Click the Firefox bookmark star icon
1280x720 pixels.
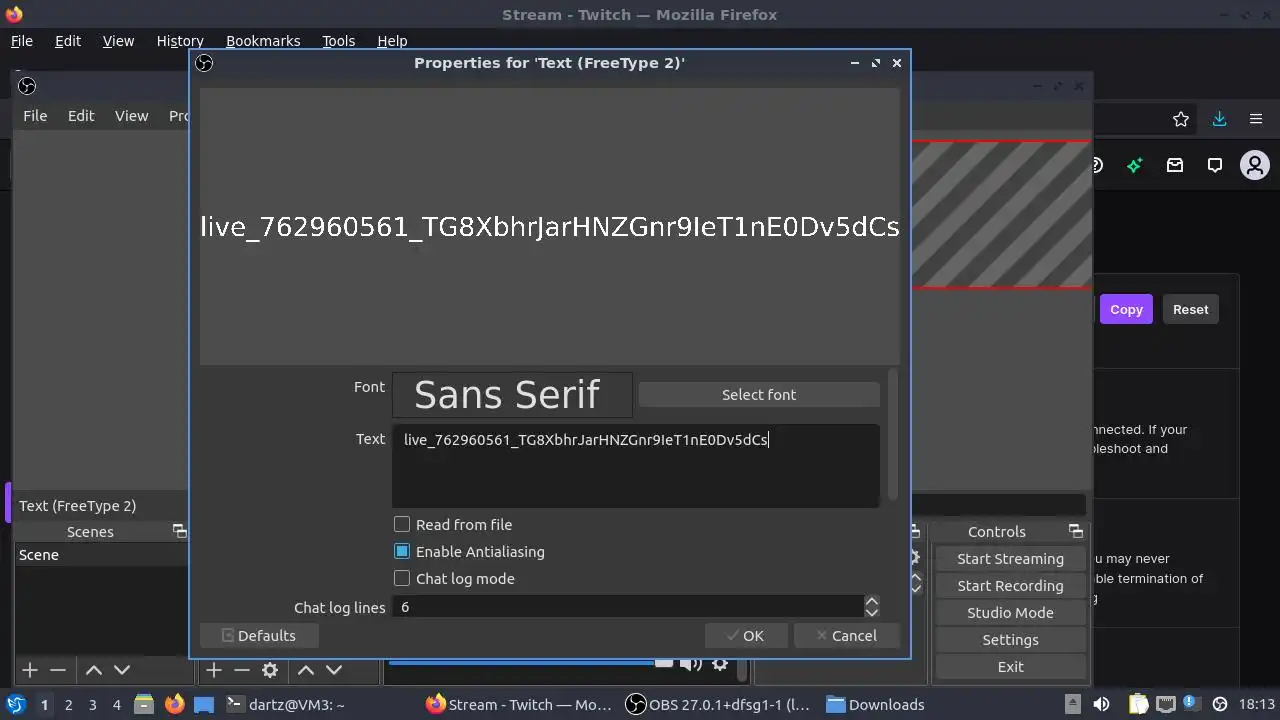click(x=1181, y=119)
